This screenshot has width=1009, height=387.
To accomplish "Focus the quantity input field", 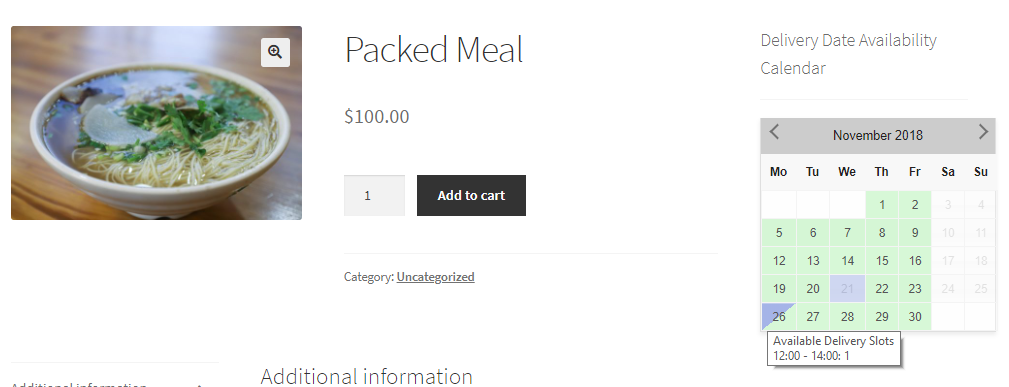I will (x=375, y=195).
